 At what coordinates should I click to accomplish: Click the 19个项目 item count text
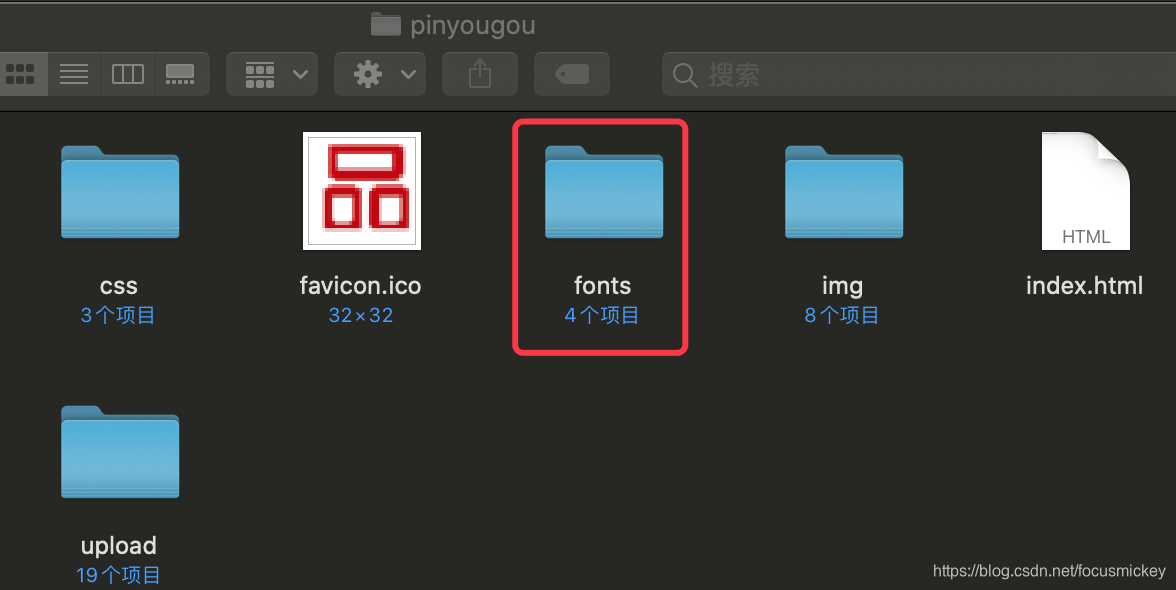[118, 575]
